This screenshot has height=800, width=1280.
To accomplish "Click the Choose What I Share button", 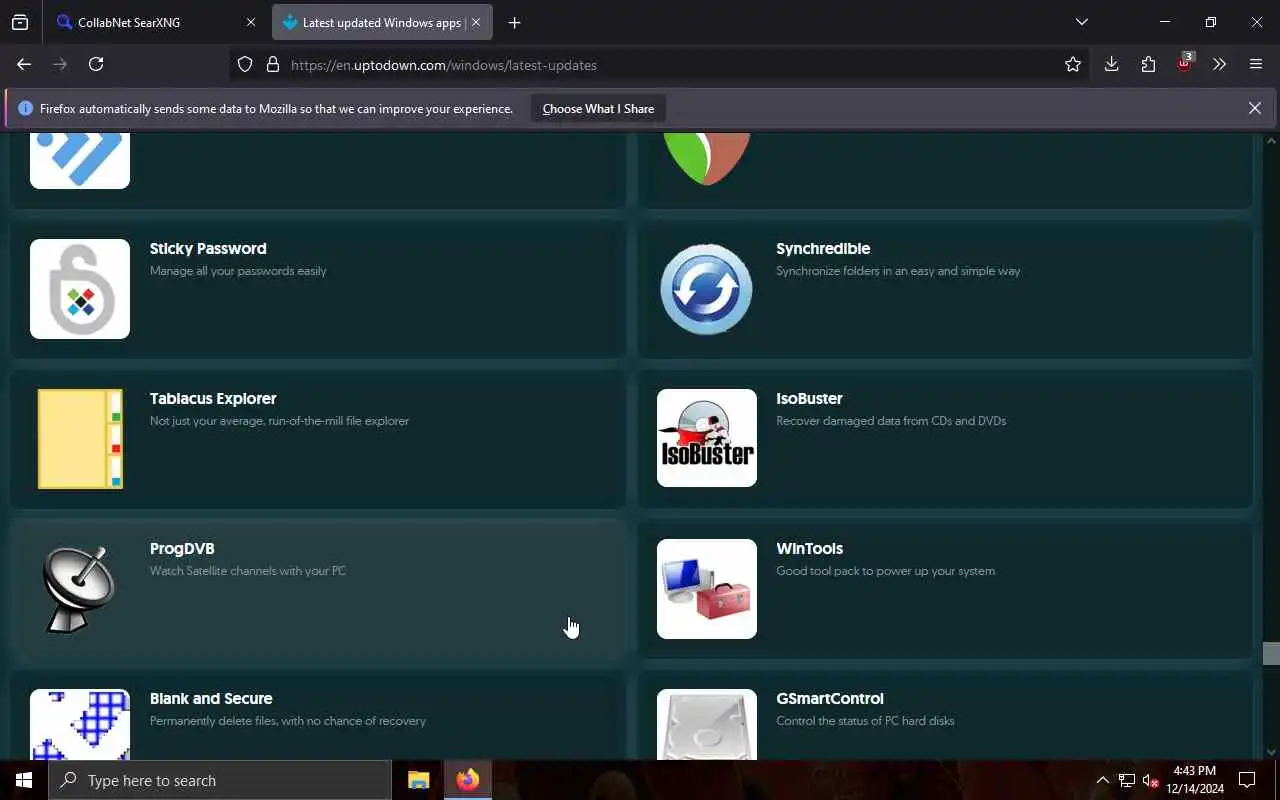I will (598, 109).
